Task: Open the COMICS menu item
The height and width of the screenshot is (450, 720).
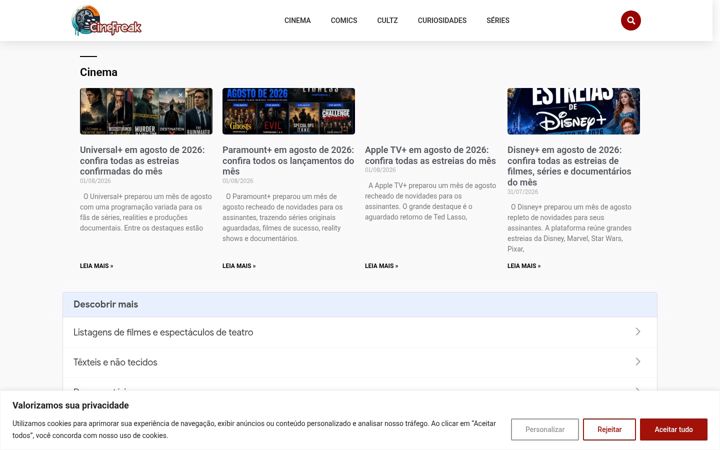Action: pyautogui.click(x=344, y=20)
